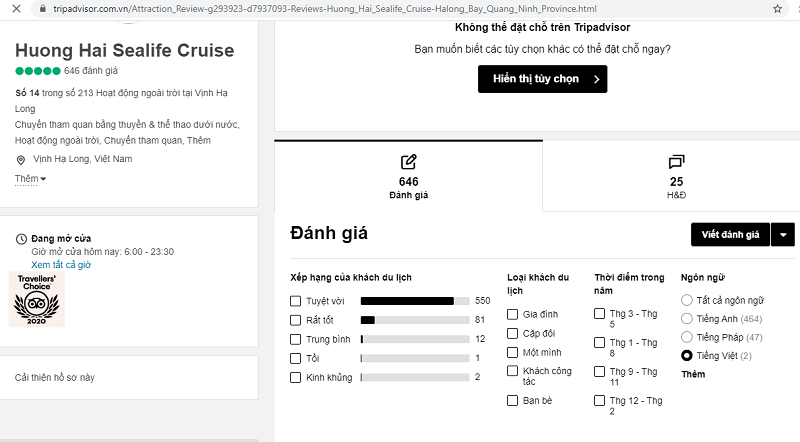The image size is (800, 442).
Task: Click the Tồi rating bar
Action: (x=415, y=358)
